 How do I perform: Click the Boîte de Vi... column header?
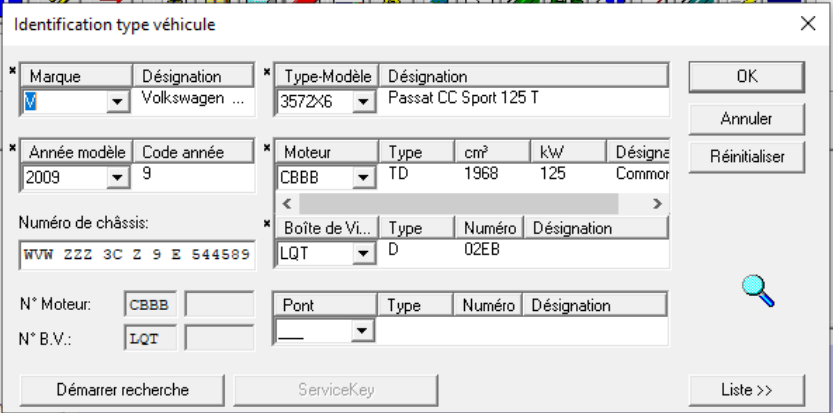click(327, 228)
